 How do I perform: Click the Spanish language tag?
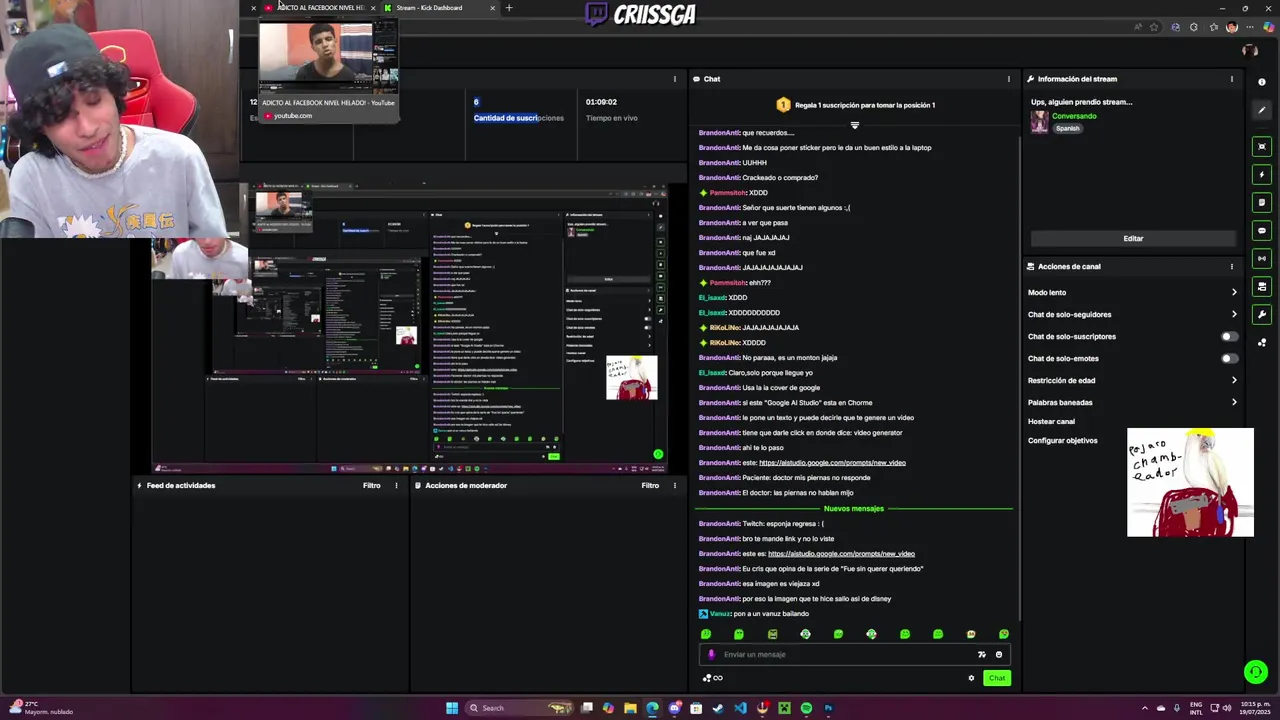1068,128
